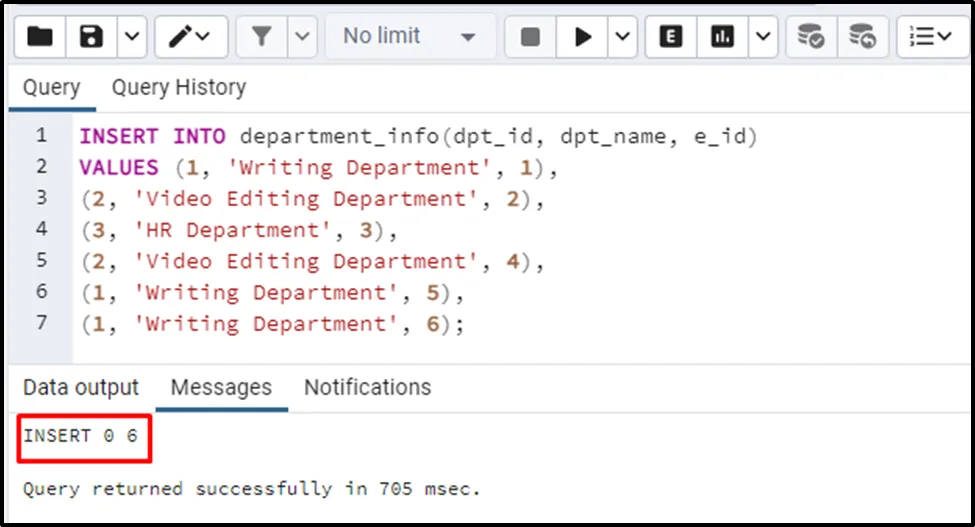Click the Open File folder icon
Screen dimensions: 975x527
pyautogui.click(x=40, y=37)
